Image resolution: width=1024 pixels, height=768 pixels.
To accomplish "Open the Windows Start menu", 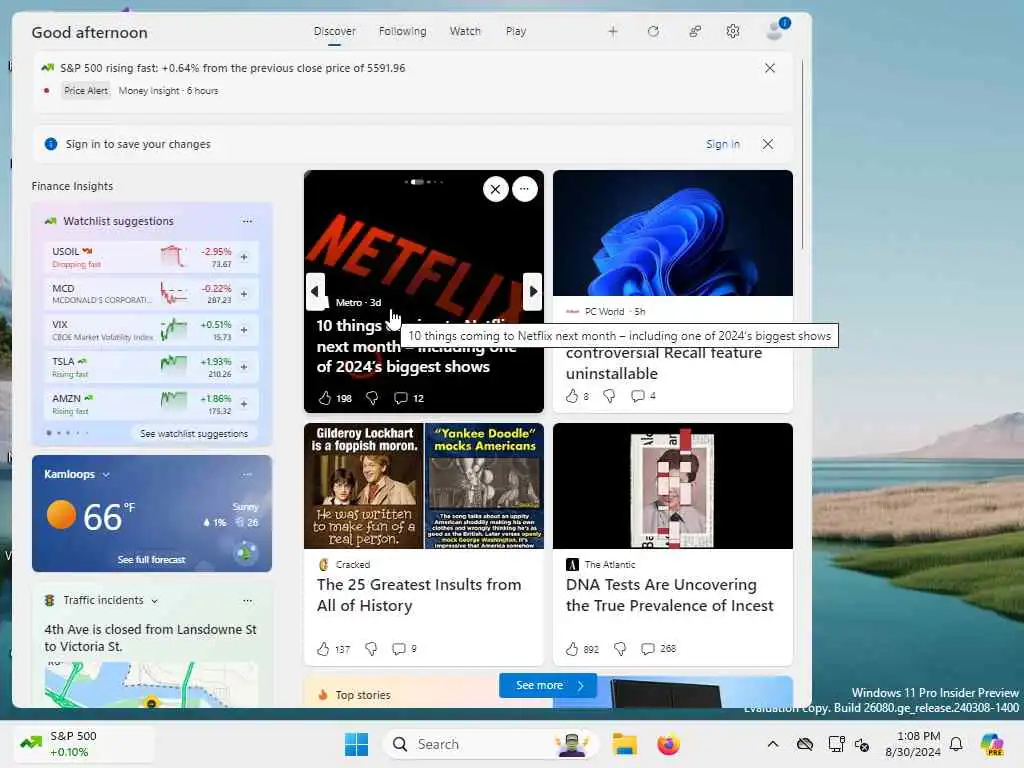I will (357, 744).
